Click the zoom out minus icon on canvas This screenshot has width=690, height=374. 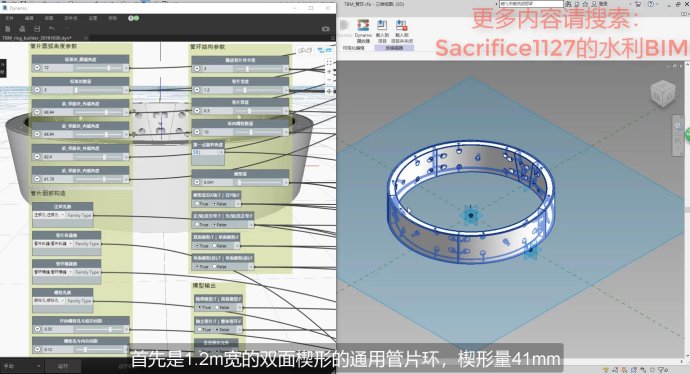click(329, 80)
